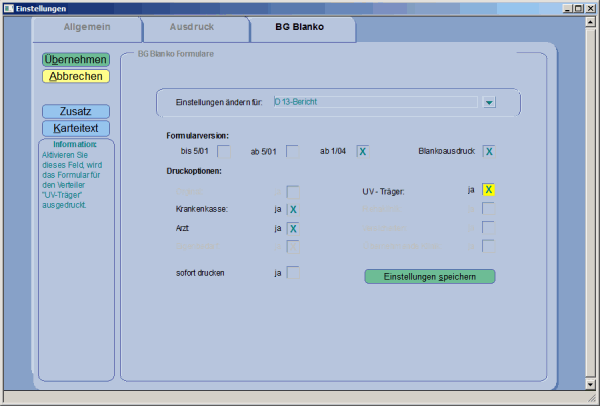Open the Zusatz settings
600x406 pixels.
coord(76,111)
